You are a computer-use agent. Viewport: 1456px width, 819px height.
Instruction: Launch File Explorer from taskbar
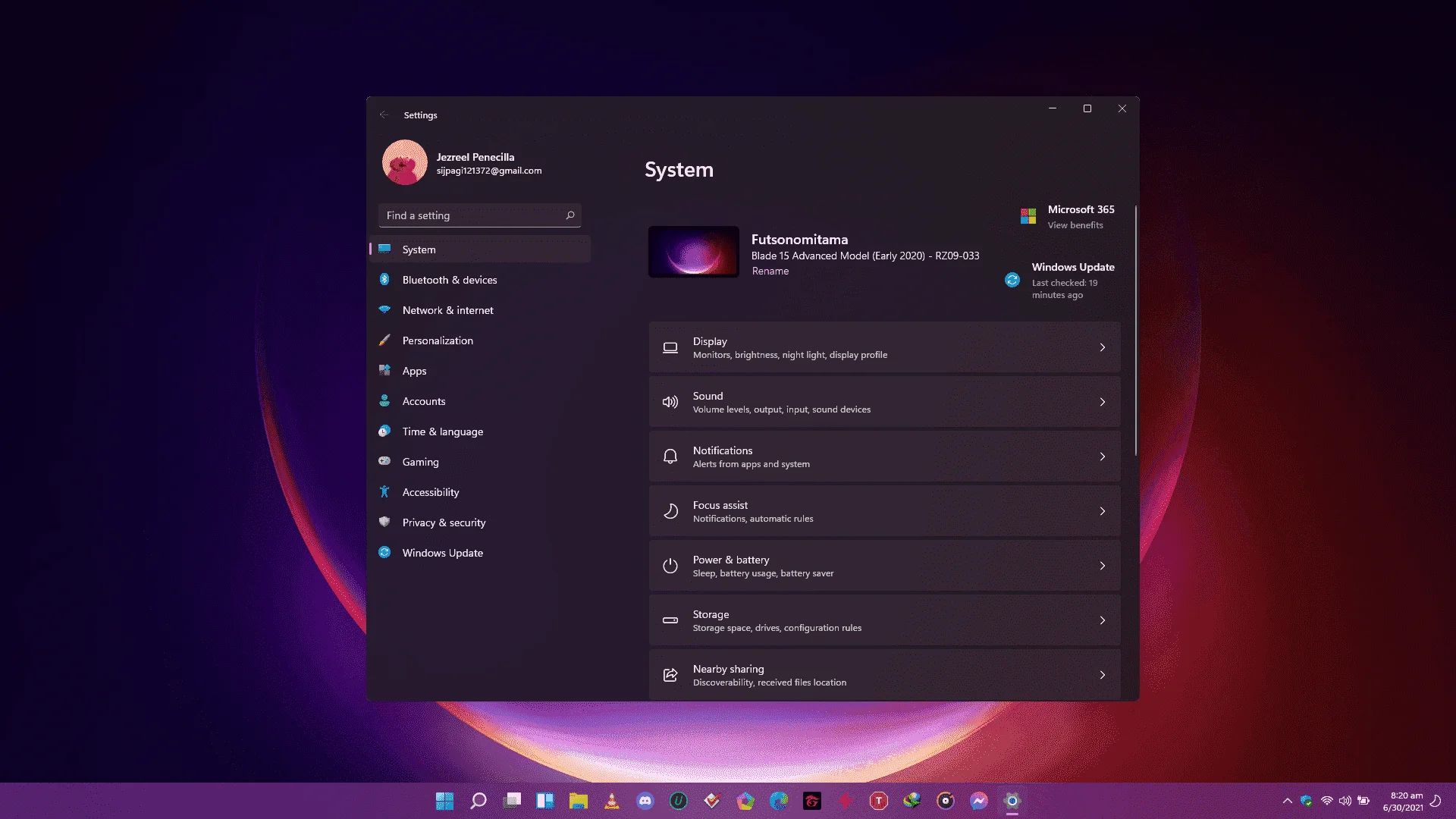tap(579, 801)
